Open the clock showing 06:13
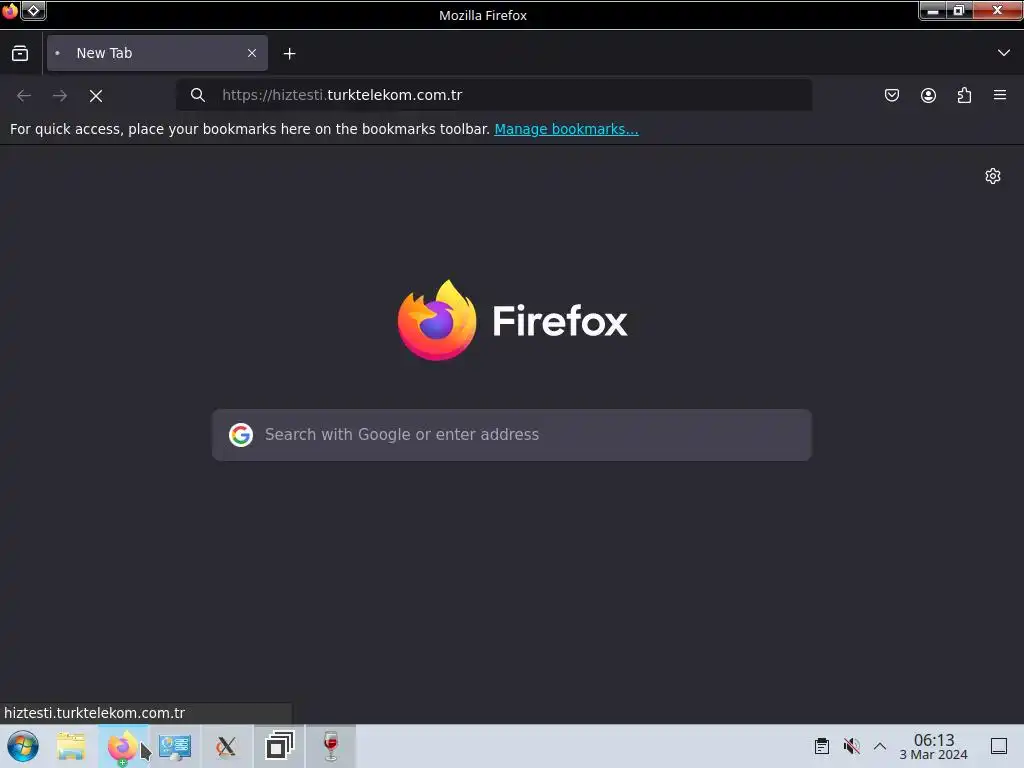The height and width of the screenshot is (768, 1024). click(934, 746)
